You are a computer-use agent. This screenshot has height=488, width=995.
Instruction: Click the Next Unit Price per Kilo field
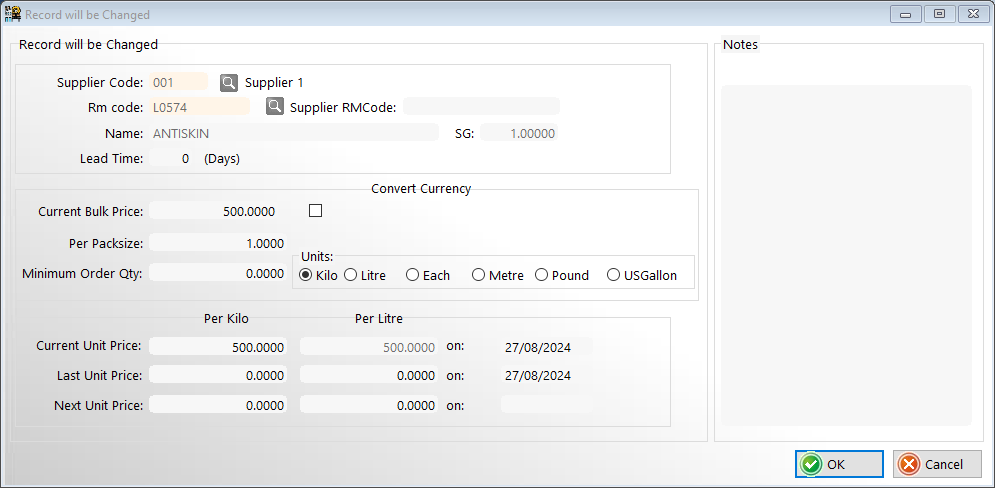218,406
